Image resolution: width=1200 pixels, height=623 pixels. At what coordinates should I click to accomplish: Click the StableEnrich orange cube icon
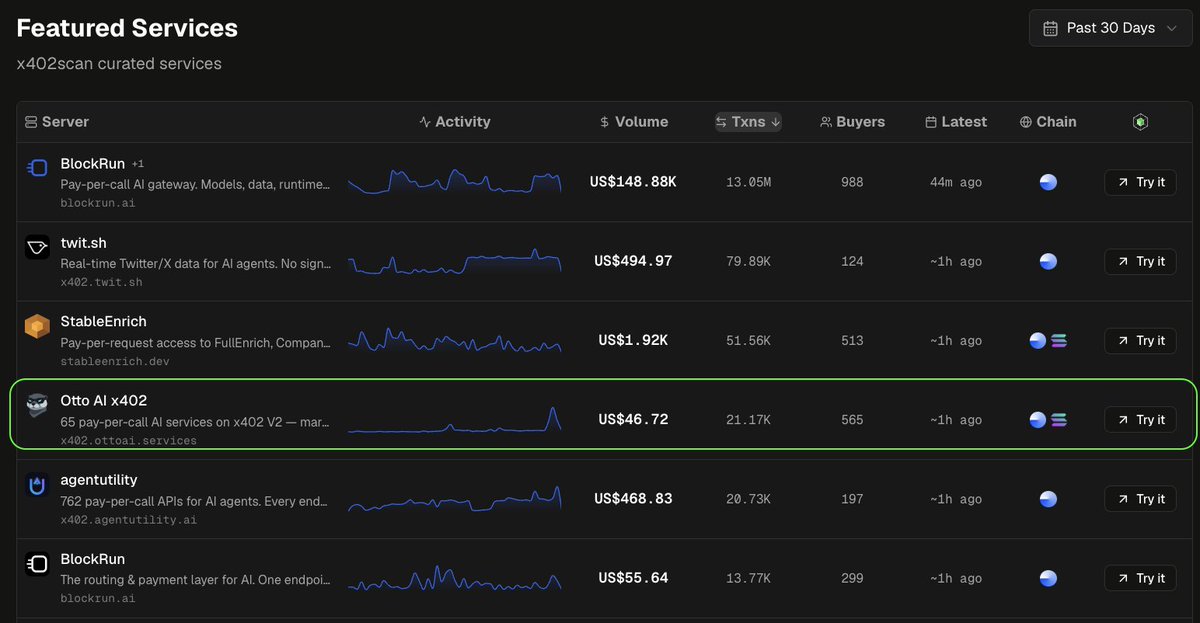coord(37,327)
